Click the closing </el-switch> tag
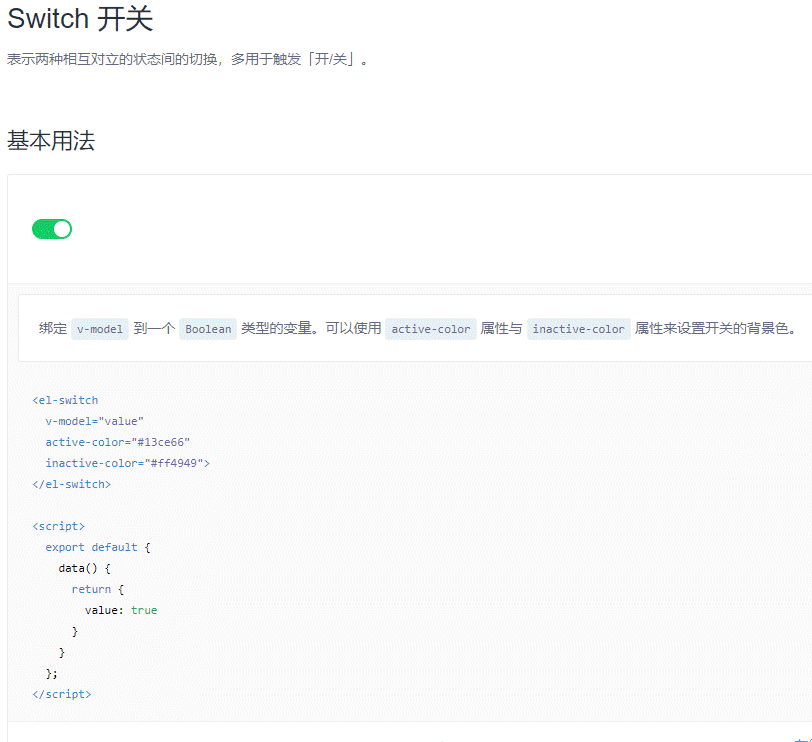This screenshot has width=812, height=742. click(71, 484)
